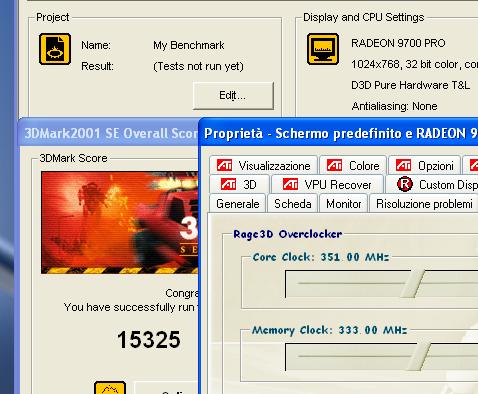478x394 pixels.
Task: Click the Proprietà window title bar
Action: coord(338,133)
